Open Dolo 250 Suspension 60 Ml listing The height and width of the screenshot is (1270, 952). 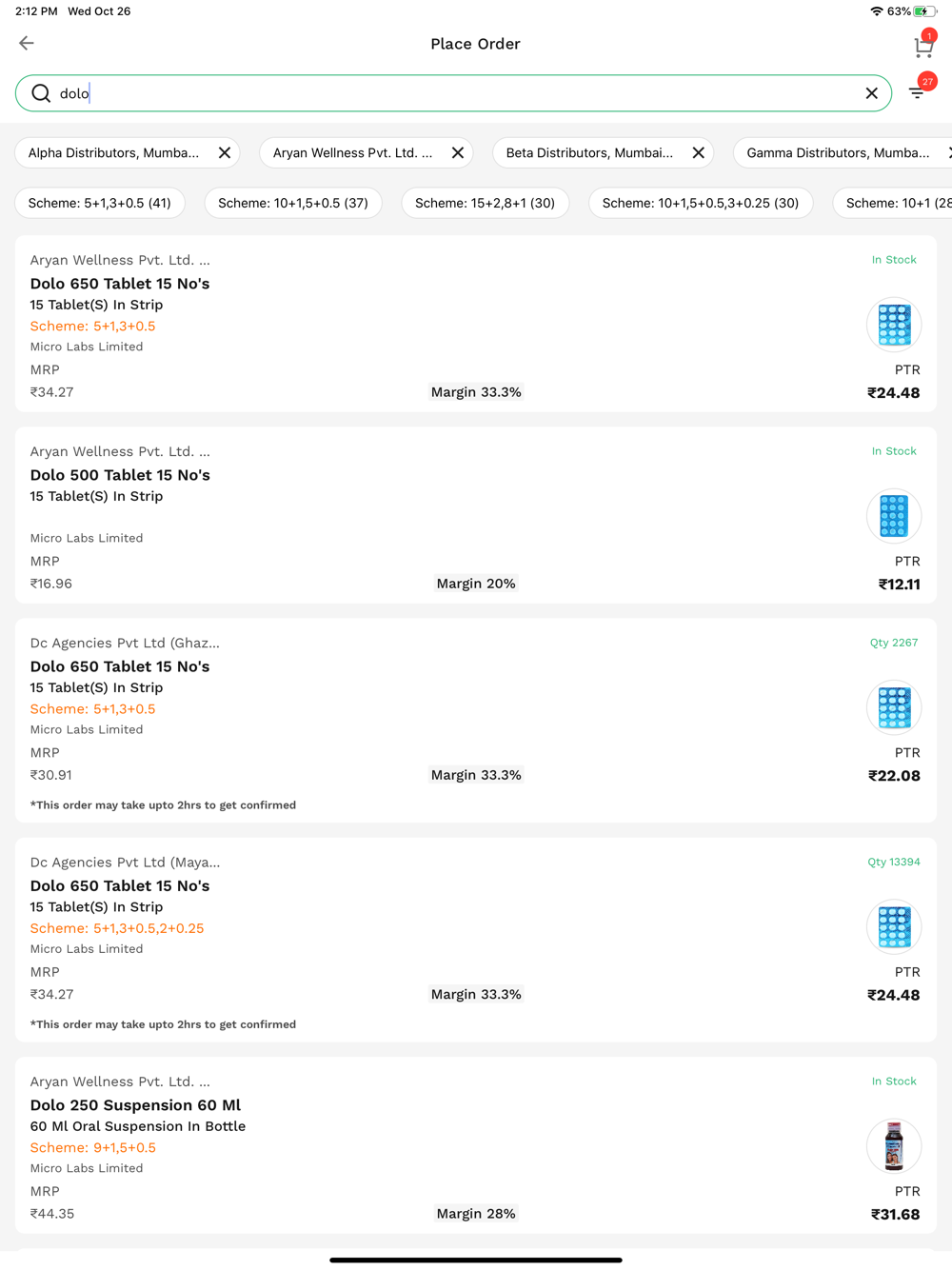coord(135,1105)
